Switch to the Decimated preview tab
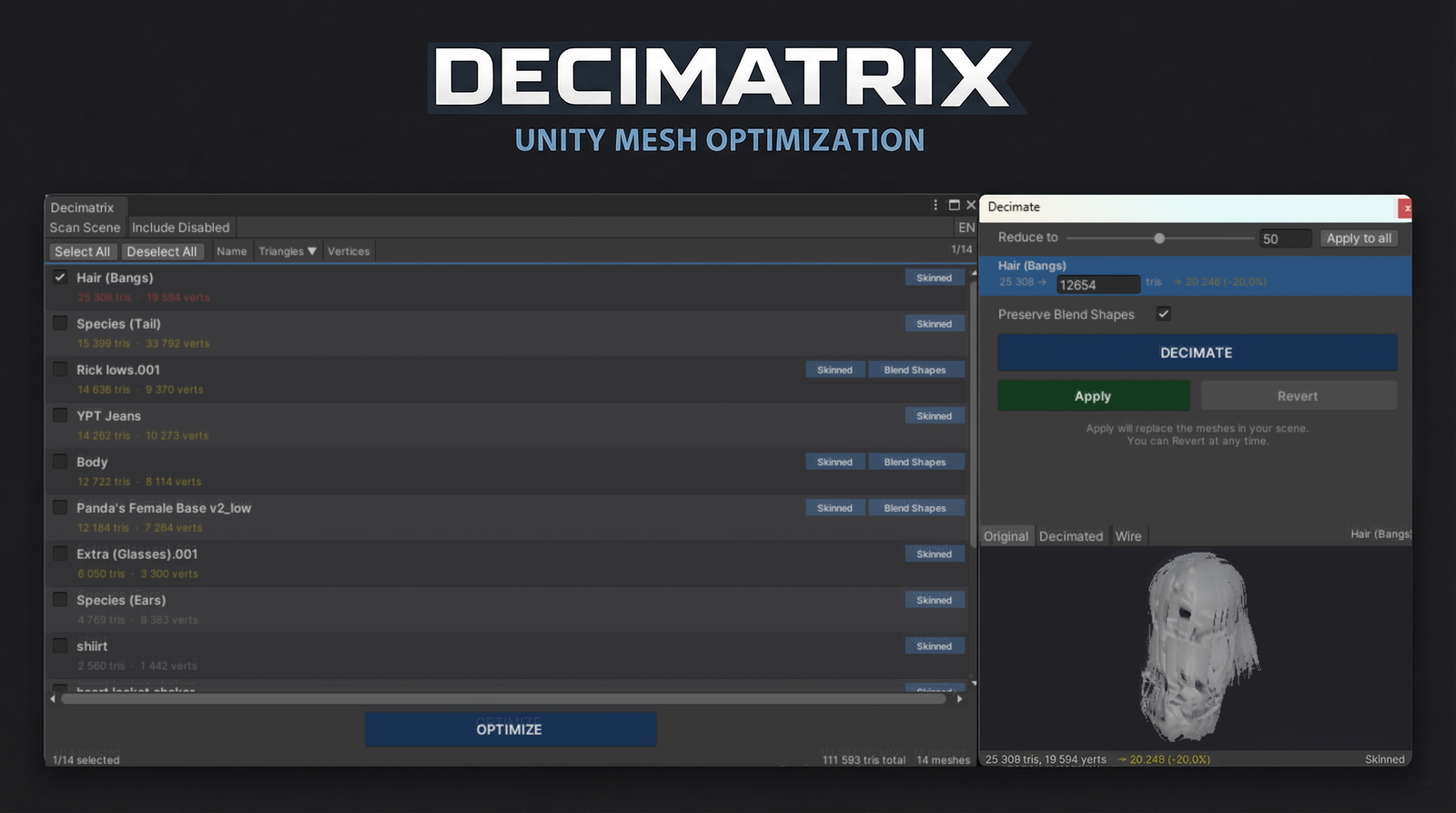 (x=1070, y=536)
